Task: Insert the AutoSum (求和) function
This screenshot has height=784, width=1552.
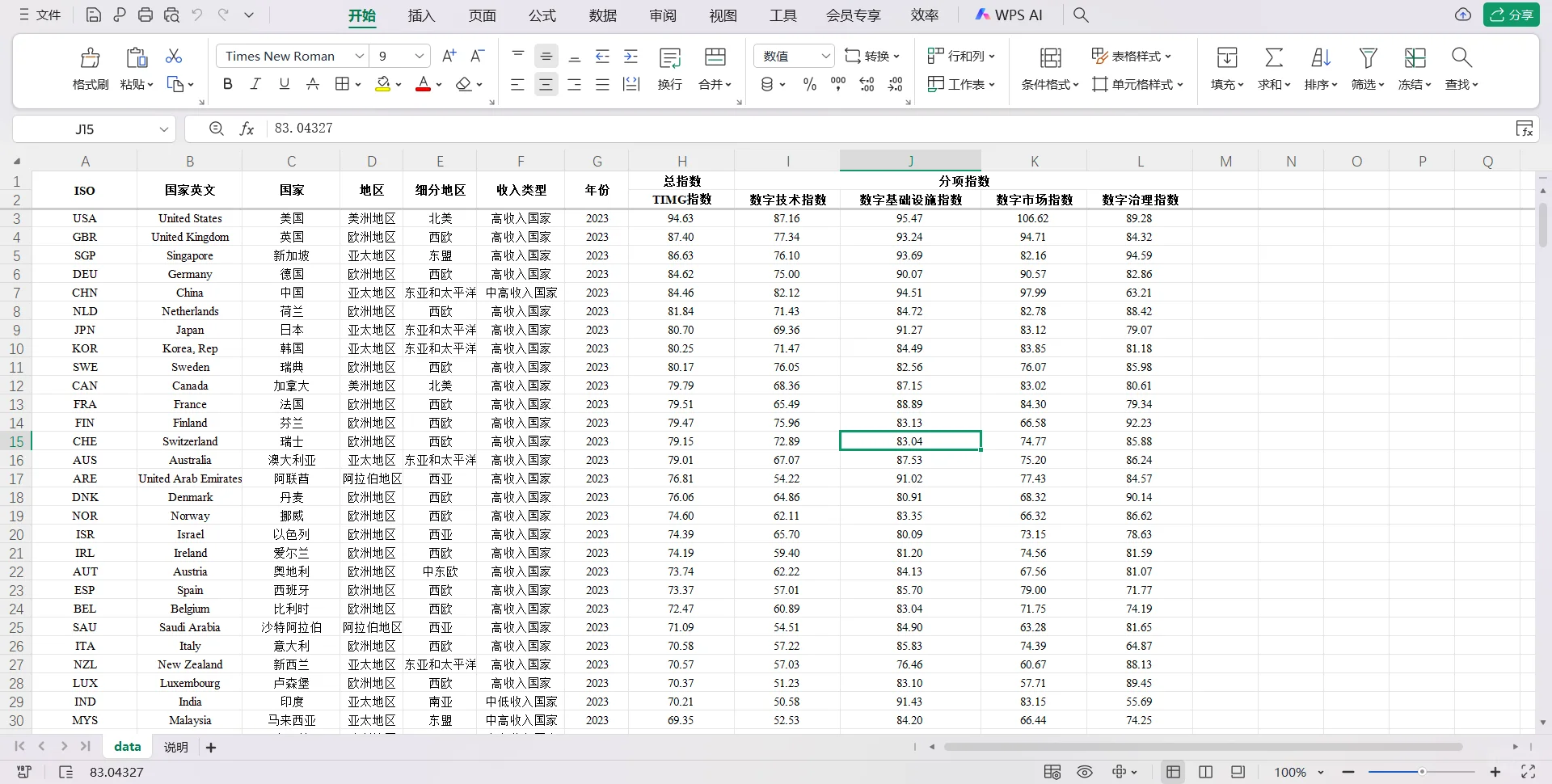Action: (1273, 69)
